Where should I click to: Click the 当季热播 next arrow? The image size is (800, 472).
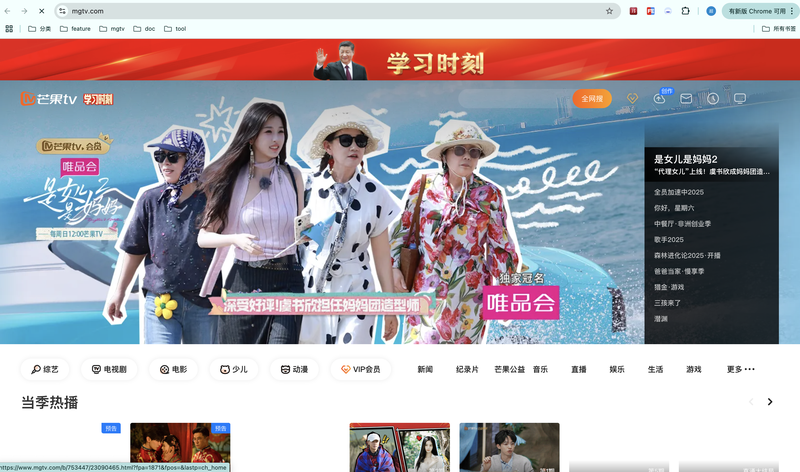[x=770, y=402]
